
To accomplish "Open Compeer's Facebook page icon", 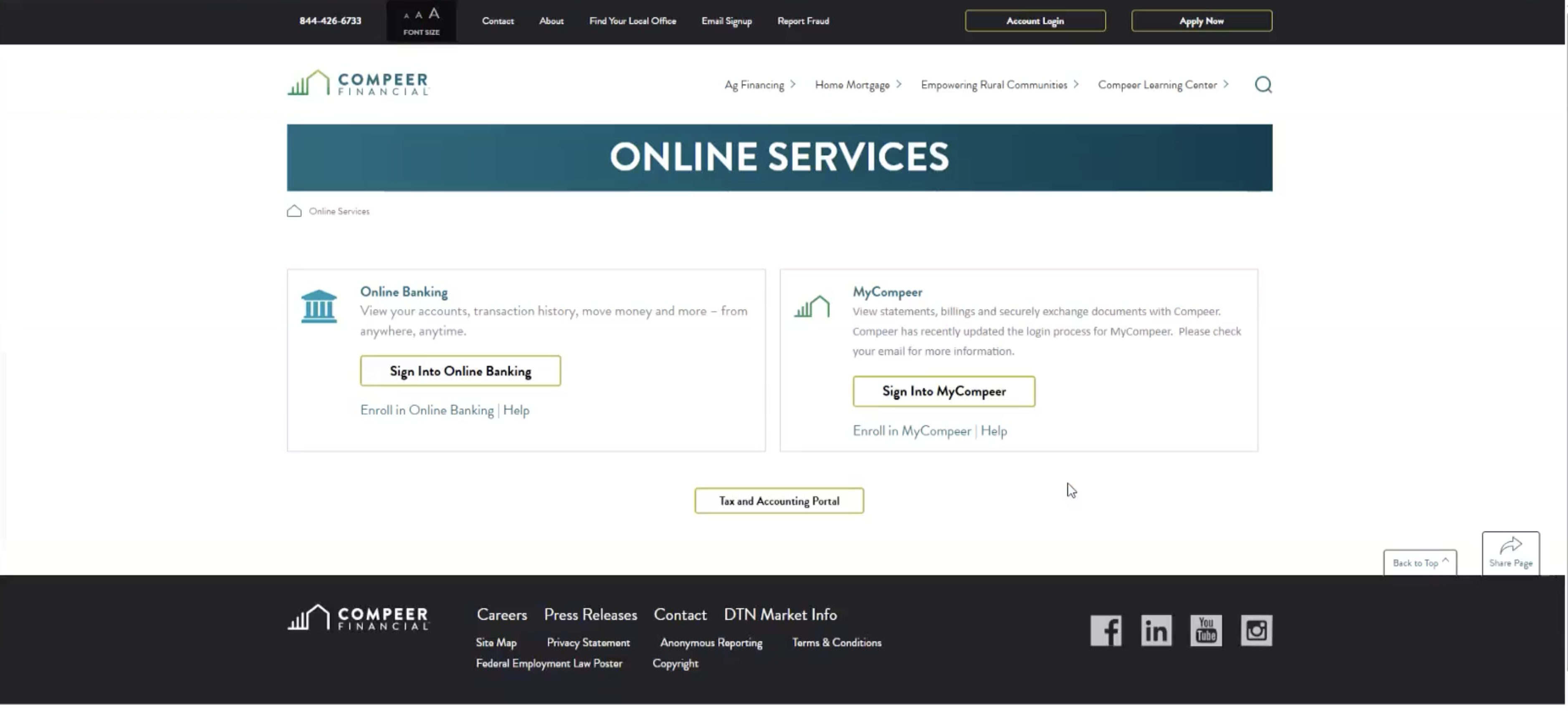I will (x=1105, y=630).
